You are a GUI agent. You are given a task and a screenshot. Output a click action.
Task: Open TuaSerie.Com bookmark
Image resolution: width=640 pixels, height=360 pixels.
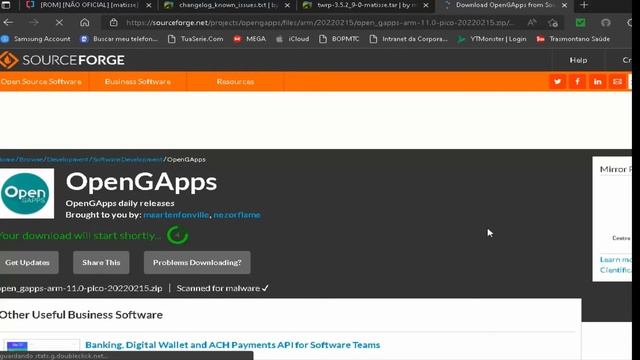click(196, 39)
